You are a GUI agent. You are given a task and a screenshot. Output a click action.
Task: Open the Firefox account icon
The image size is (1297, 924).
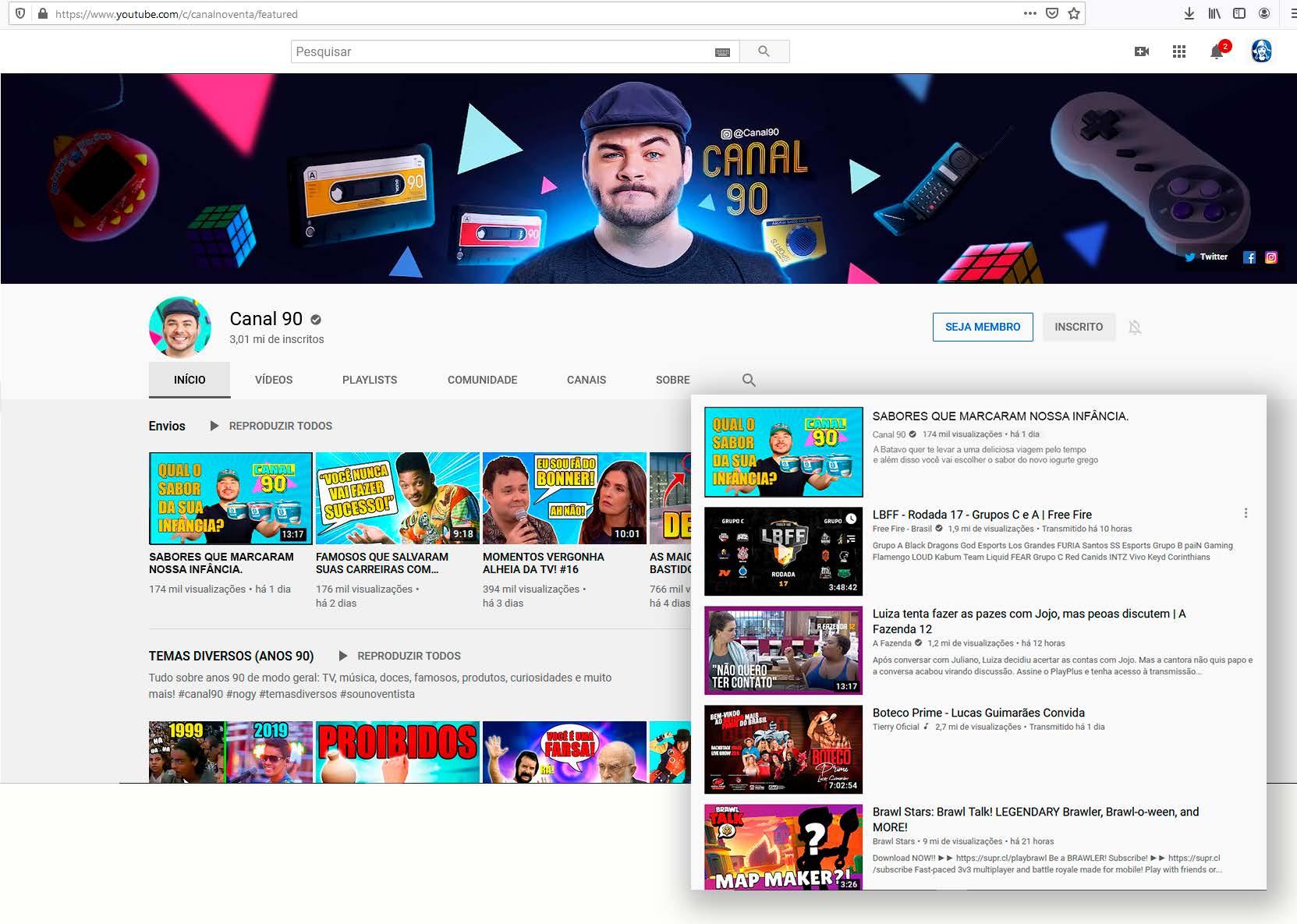click(1264, 13)
